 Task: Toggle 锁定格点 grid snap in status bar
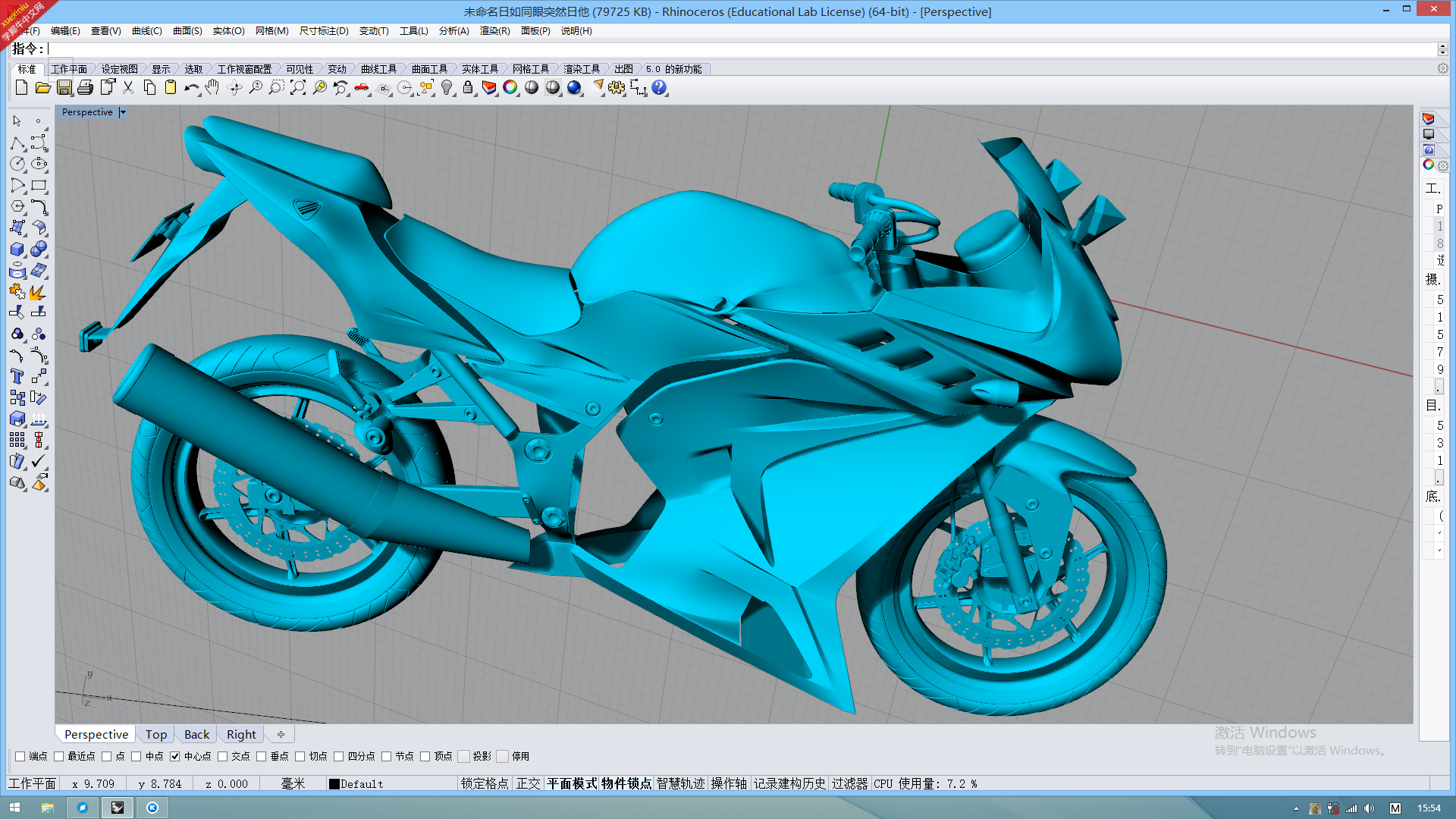485,783
